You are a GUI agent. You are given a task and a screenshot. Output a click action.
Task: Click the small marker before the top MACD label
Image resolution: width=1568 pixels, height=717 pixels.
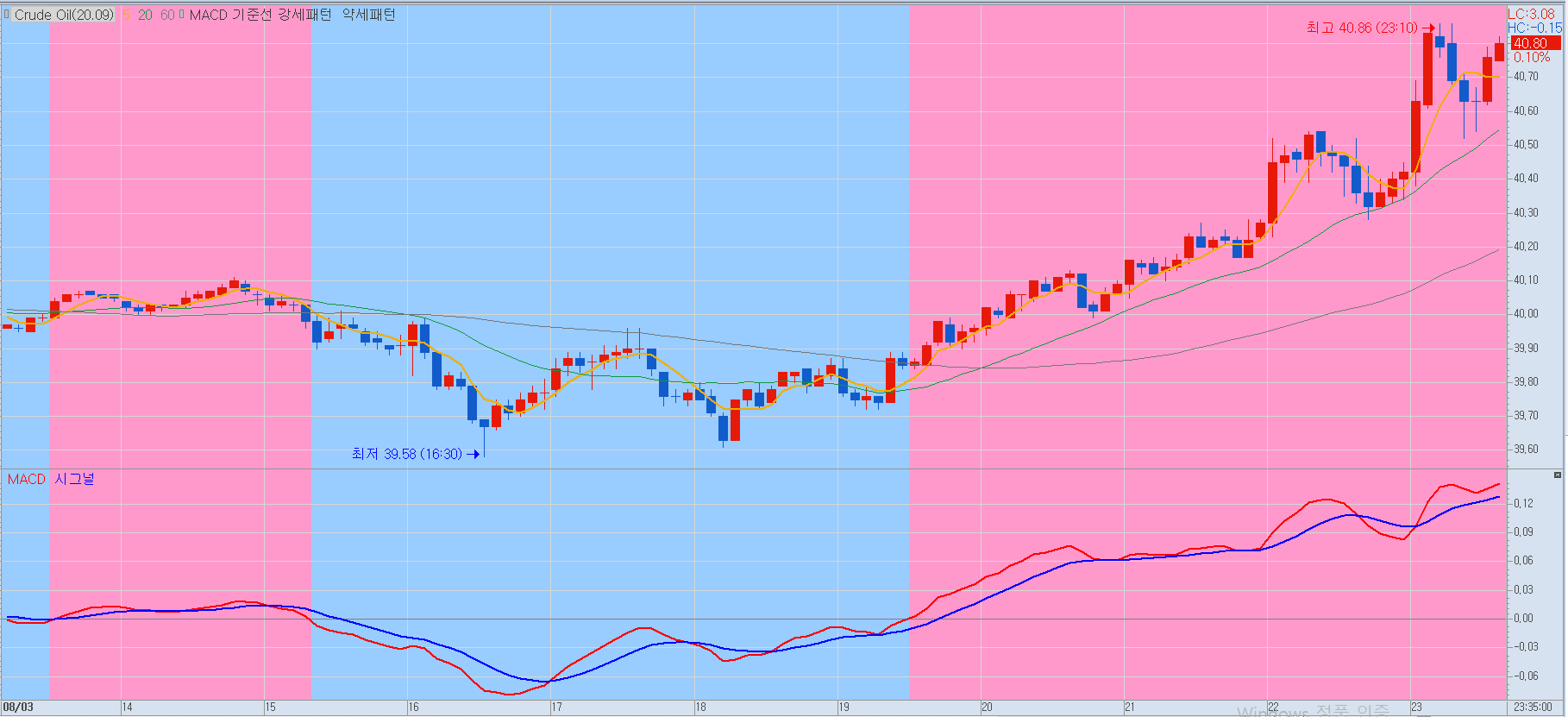click(x=182, y=14)
